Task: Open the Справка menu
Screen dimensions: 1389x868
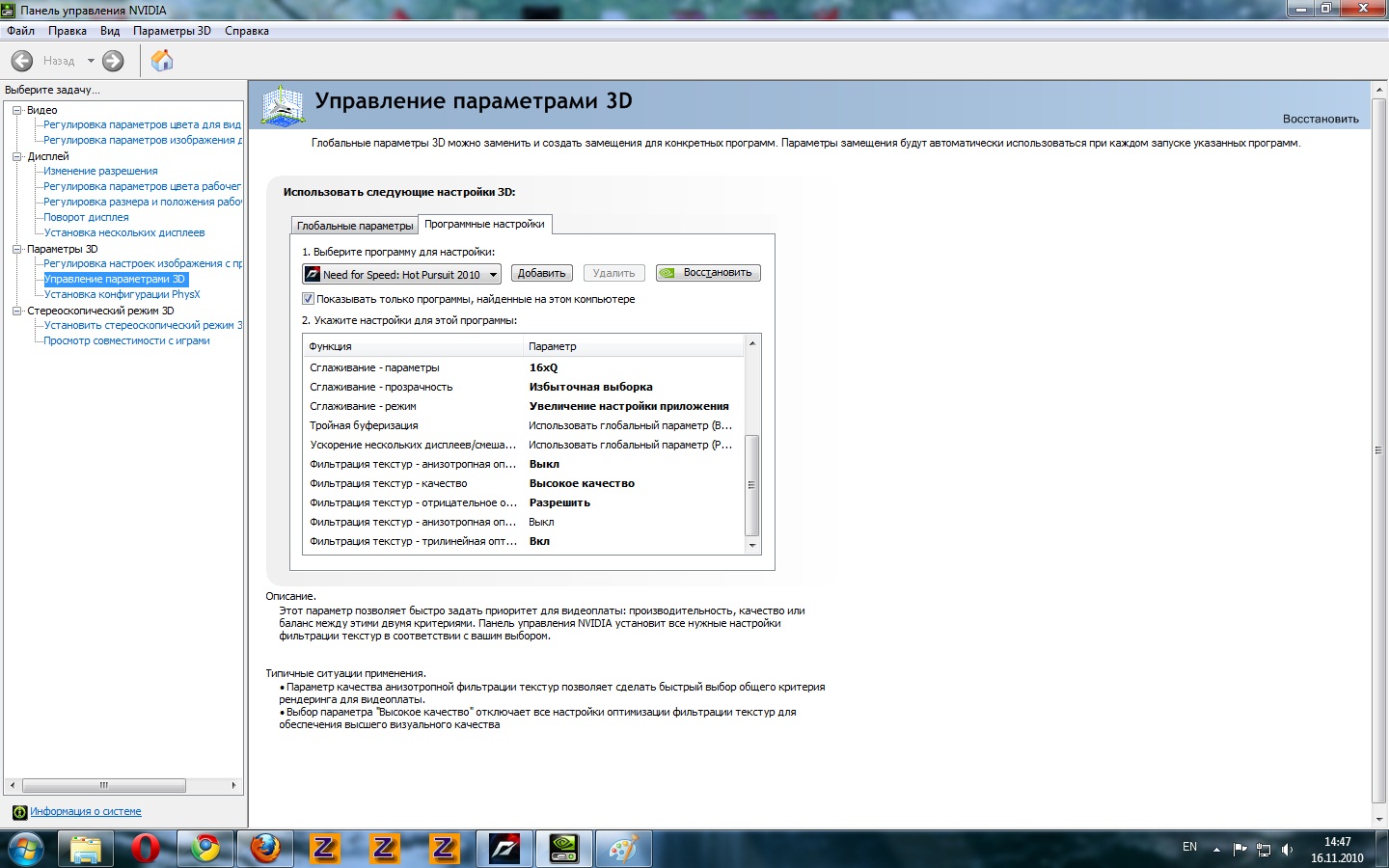Action: [247, 31]
